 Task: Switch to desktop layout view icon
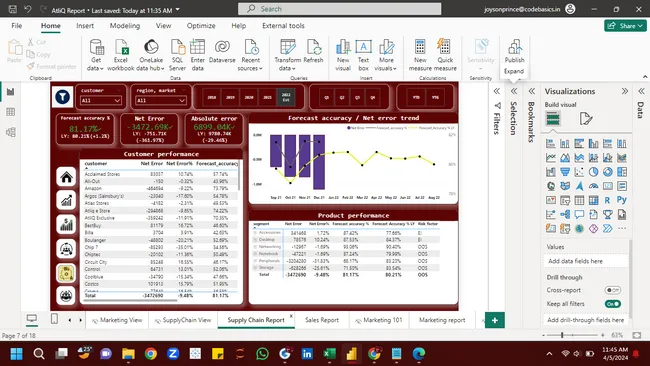(32, 319)
